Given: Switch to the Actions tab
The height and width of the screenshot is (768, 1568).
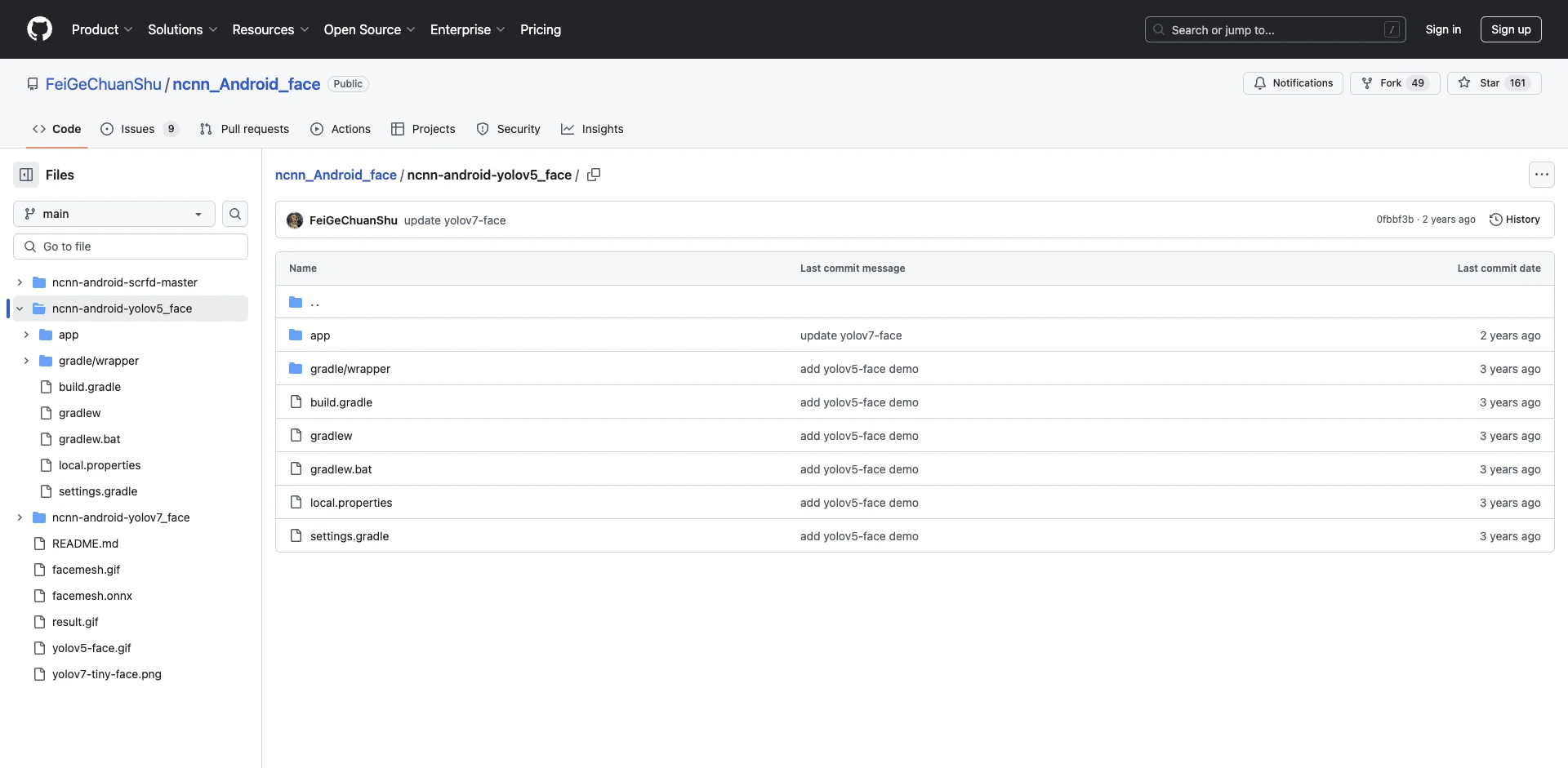Looking at the screenshot, I should pyautogui.click(x=341, y=129).
